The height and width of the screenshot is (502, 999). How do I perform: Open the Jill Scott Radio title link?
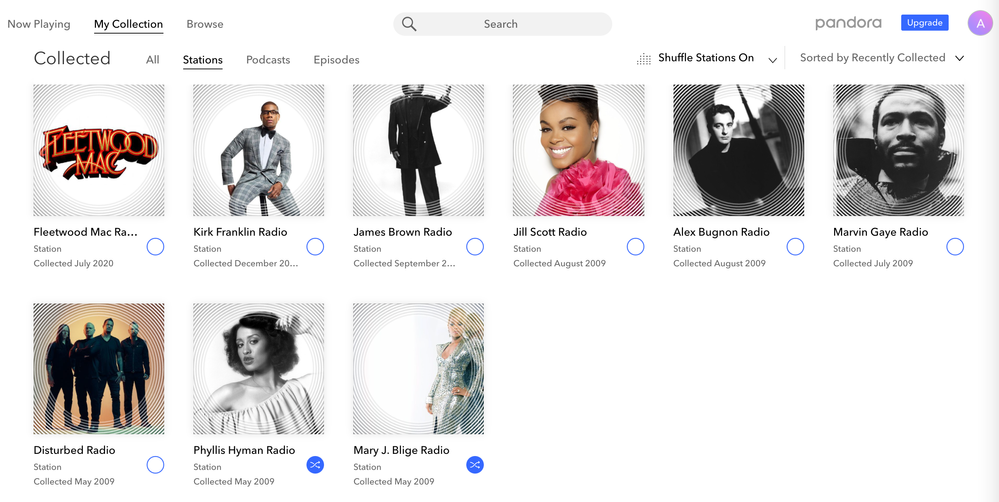pos(550,232)
